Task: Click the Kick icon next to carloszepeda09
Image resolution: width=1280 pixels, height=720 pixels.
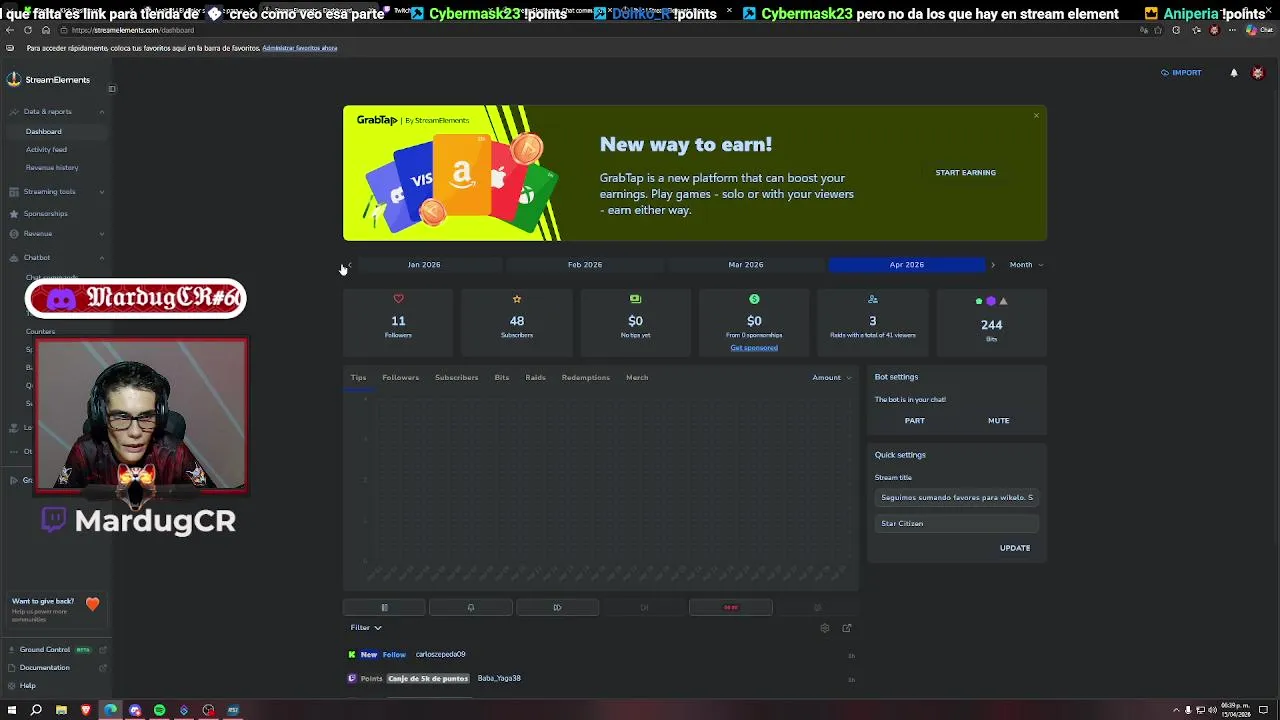Action: tap(351, 655)
